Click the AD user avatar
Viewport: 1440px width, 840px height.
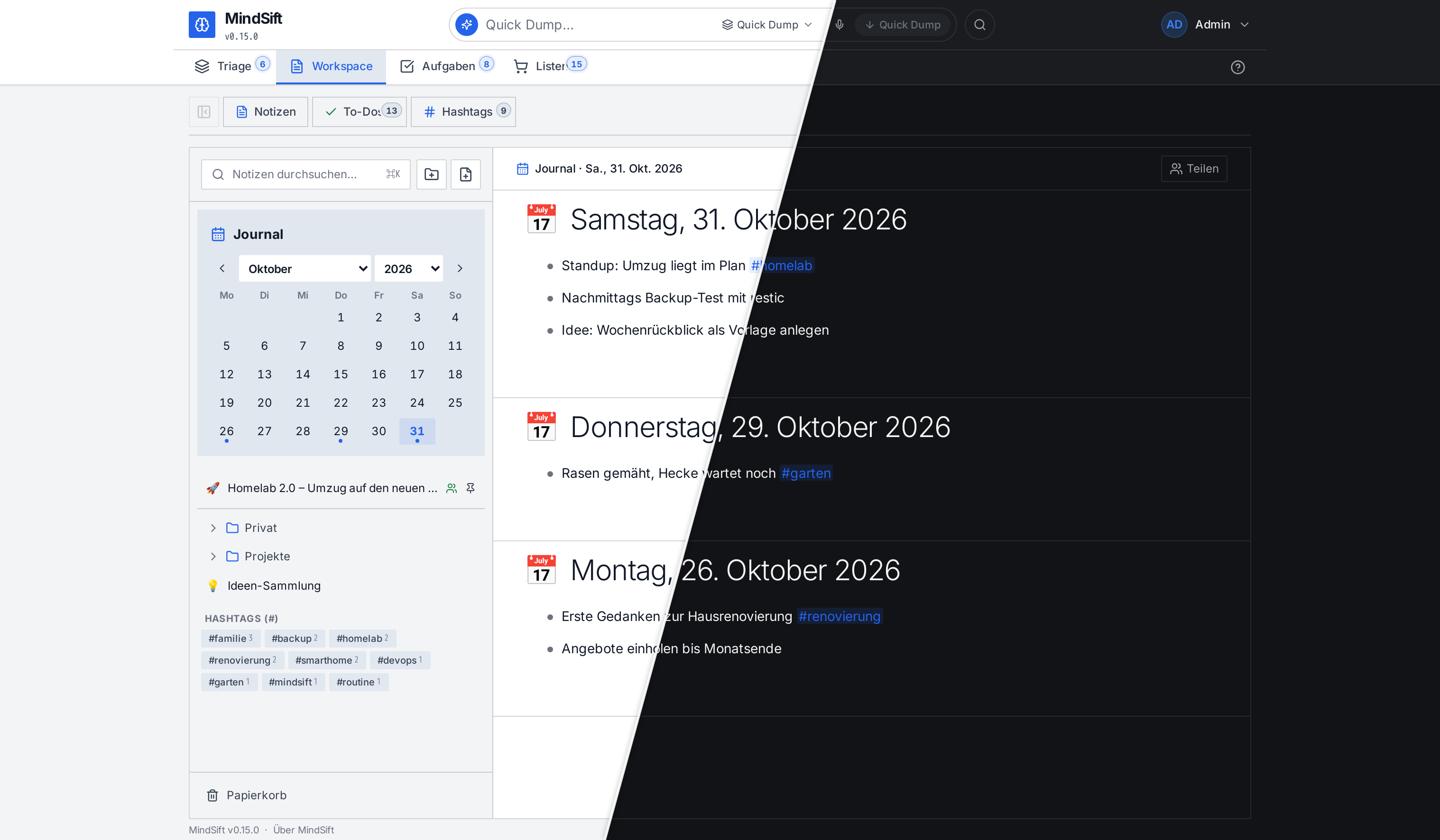tap(1174, 25)
